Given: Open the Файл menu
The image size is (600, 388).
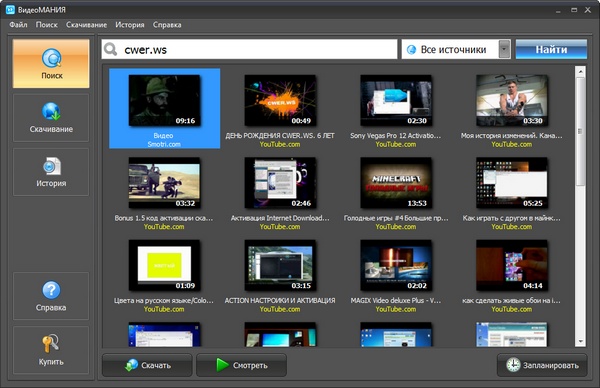Looking at the screenshot, I should coord(18,24).
